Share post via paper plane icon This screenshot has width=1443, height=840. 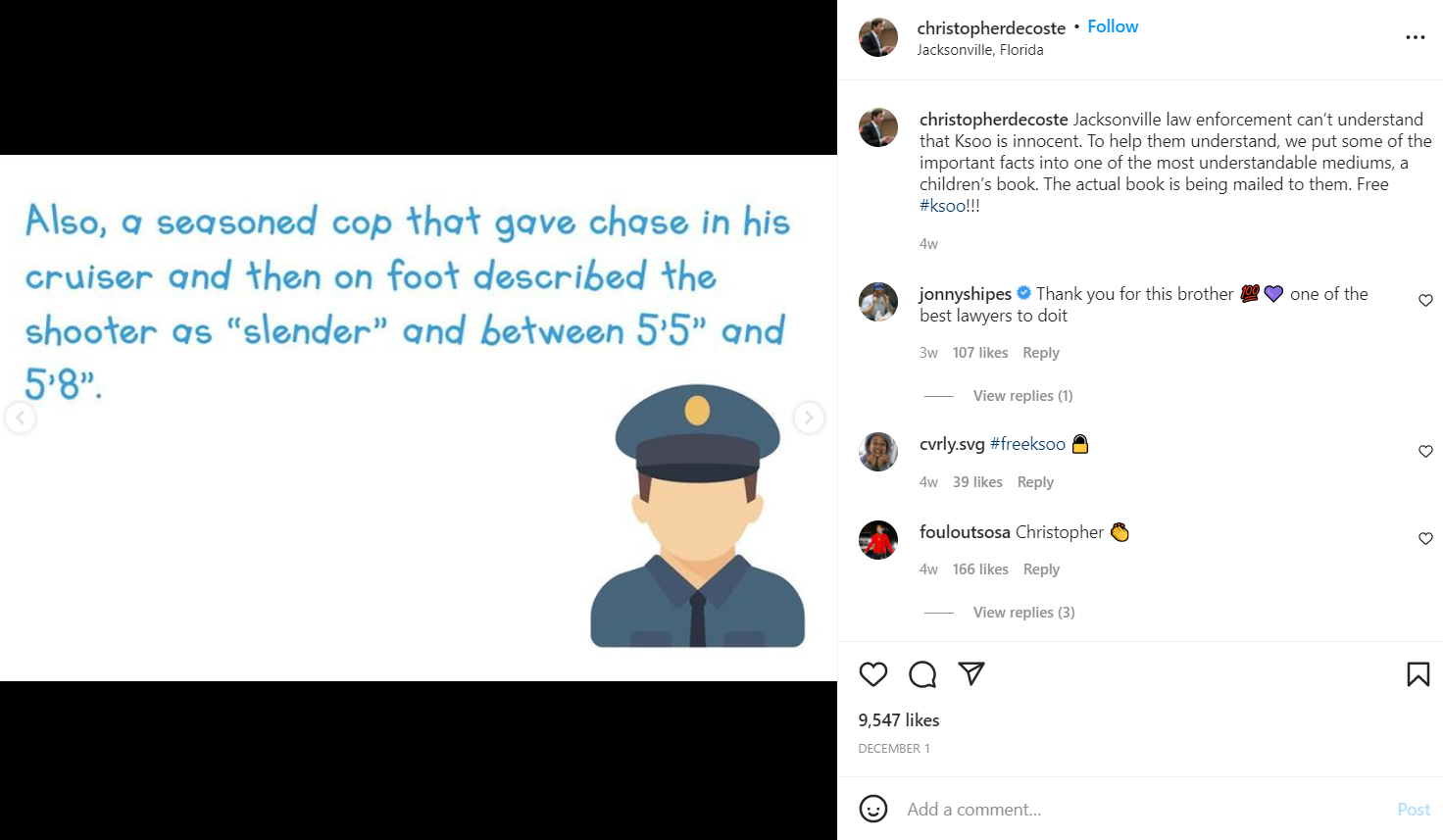point(971,674)
